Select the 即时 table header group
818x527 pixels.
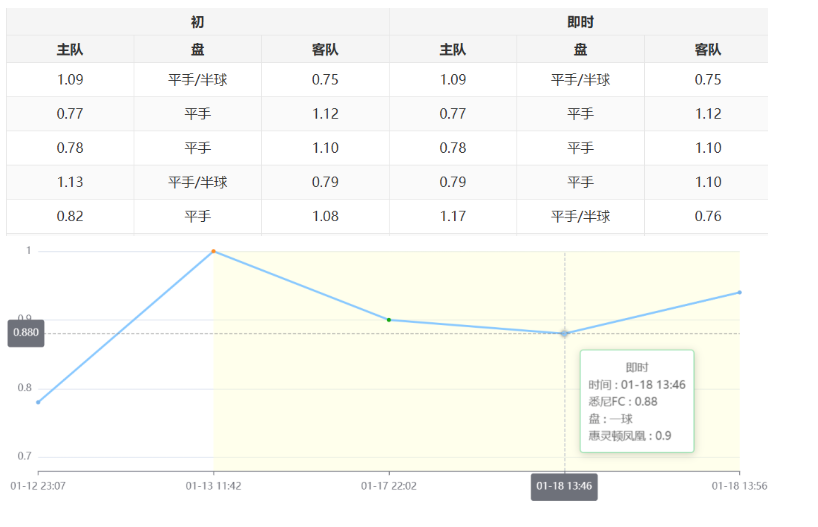tap(580, 22)
